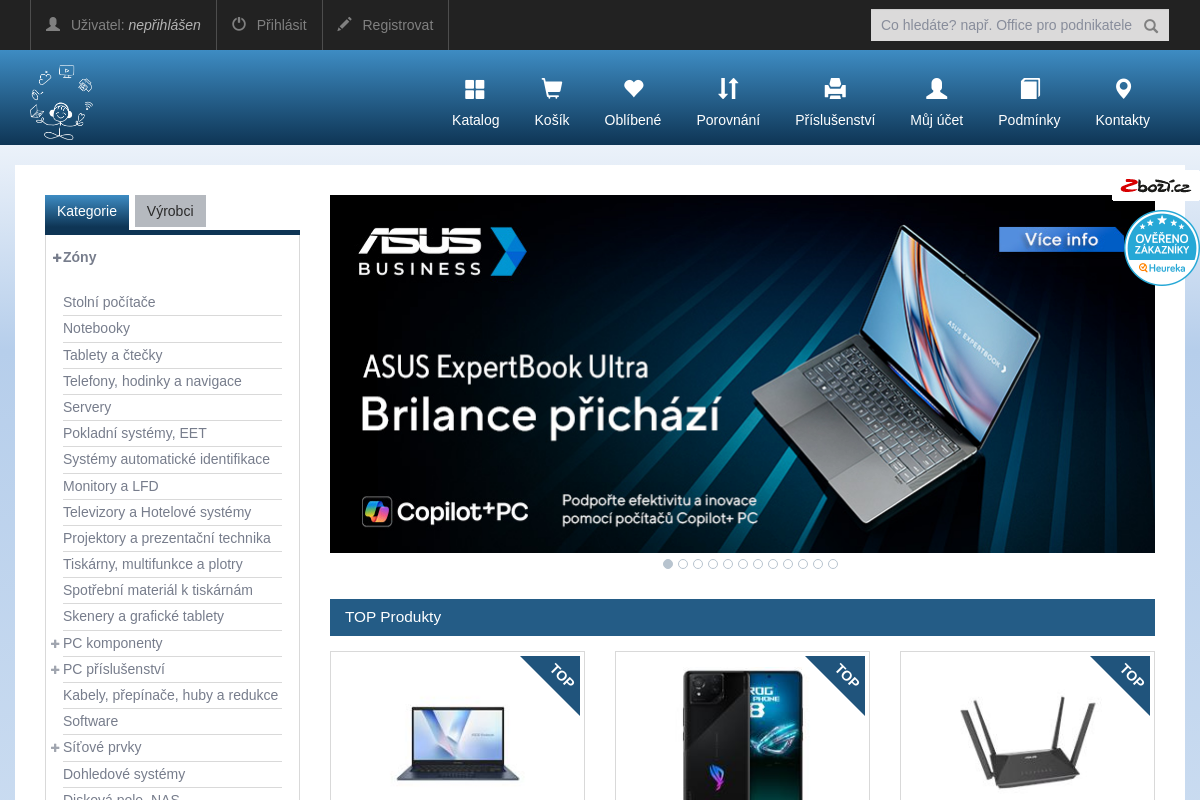Click the Oblíbené heart icon
Screen dimensions: 1200x800
(x=633, y=90)
